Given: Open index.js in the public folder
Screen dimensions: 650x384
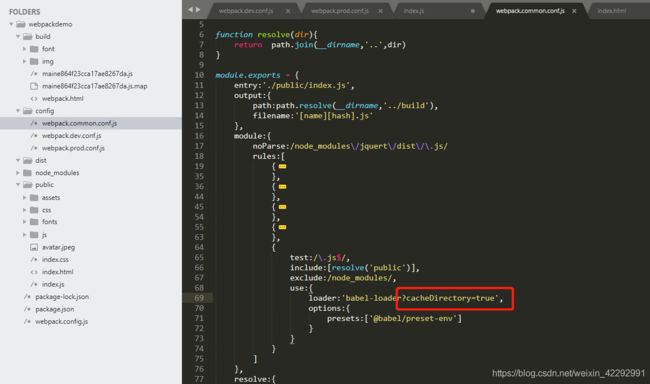Looking at the screenshot, I should [x=53, y=284].
